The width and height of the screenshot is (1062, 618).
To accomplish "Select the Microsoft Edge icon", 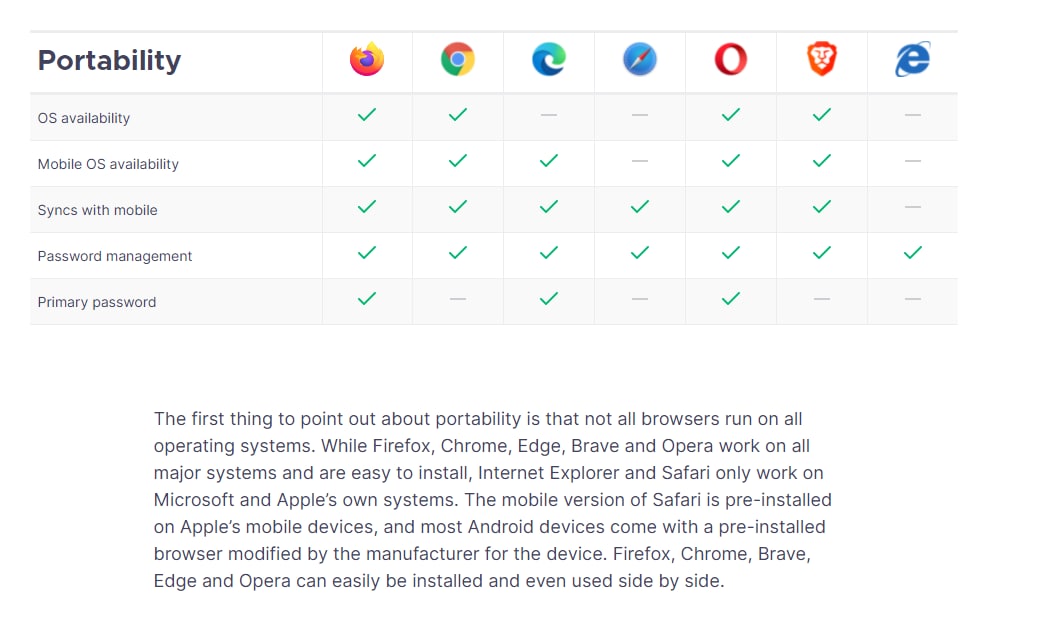I will (549, 59).
